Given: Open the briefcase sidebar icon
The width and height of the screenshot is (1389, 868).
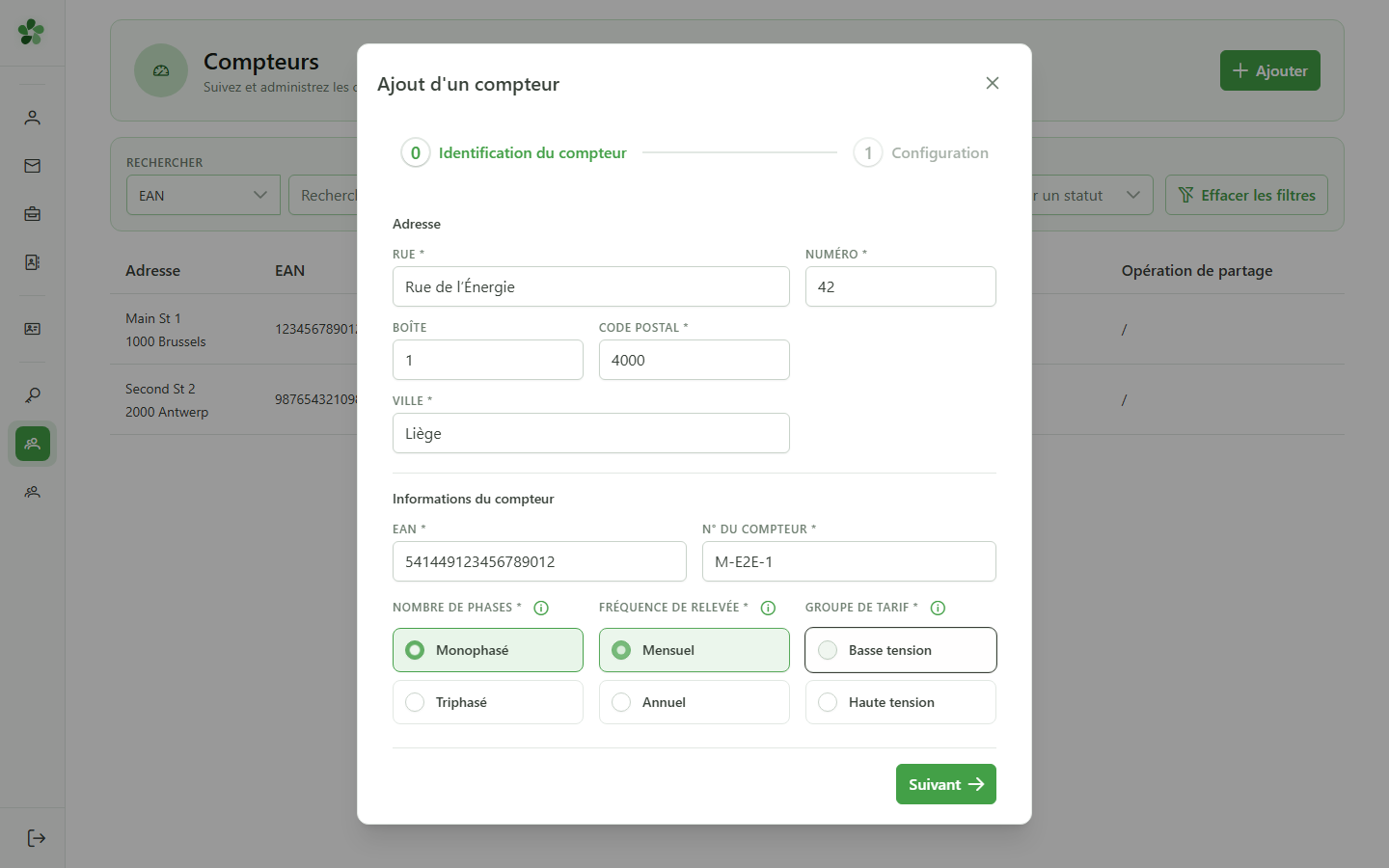Looking at the screenshot, I should (x=33, y=214).
